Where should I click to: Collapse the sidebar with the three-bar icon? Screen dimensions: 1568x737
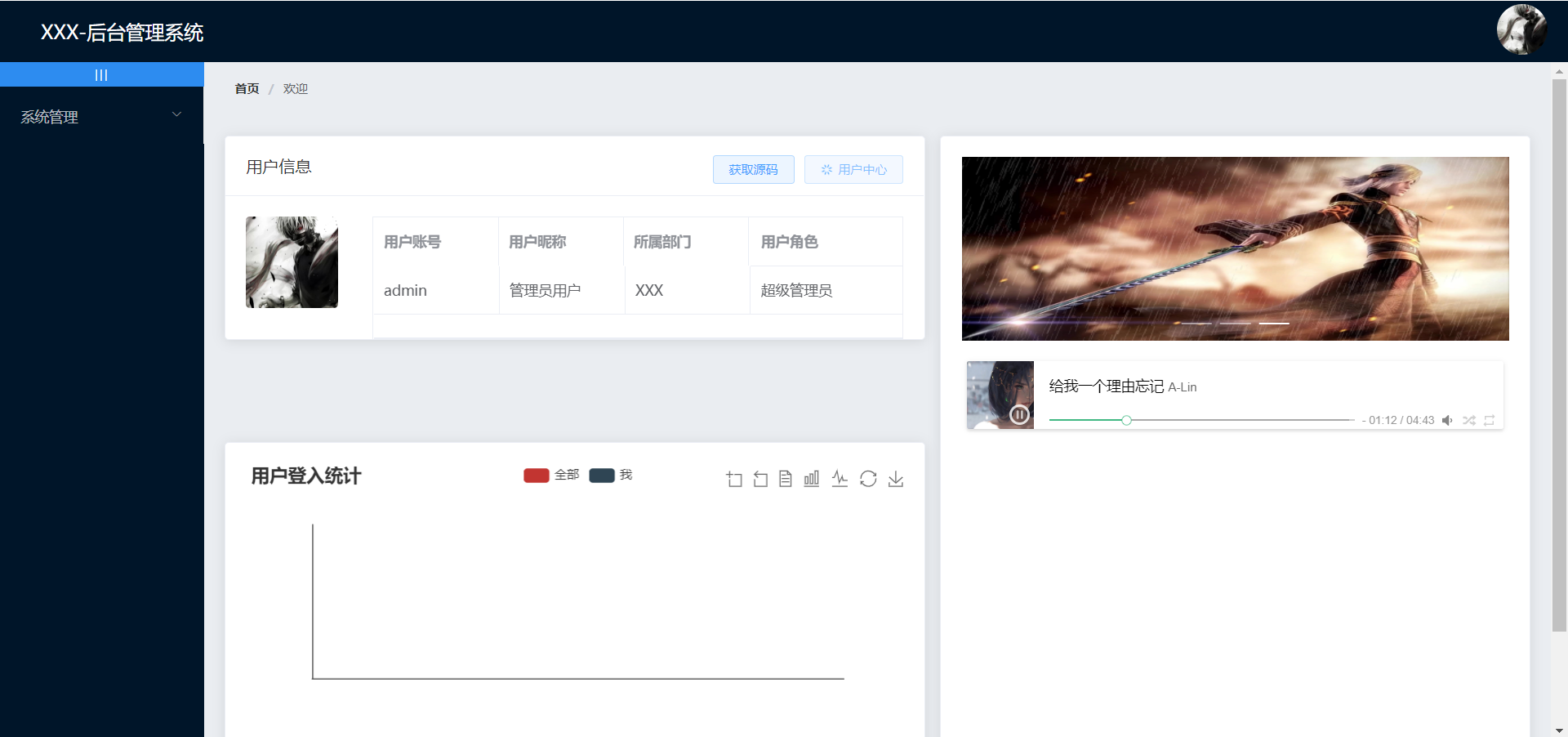101,75
